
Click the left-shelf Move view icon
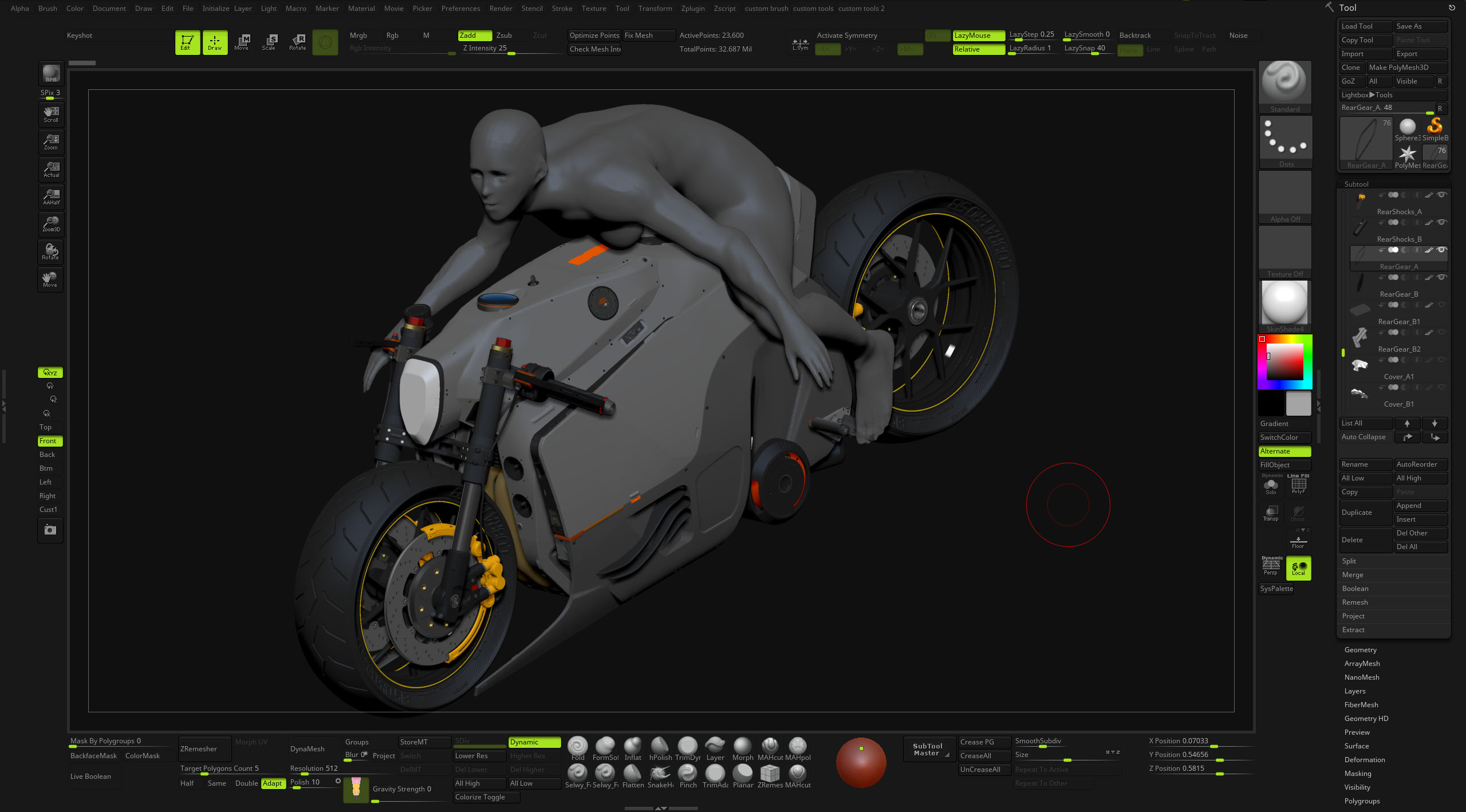pyautogui.click(x=51, y=279)
